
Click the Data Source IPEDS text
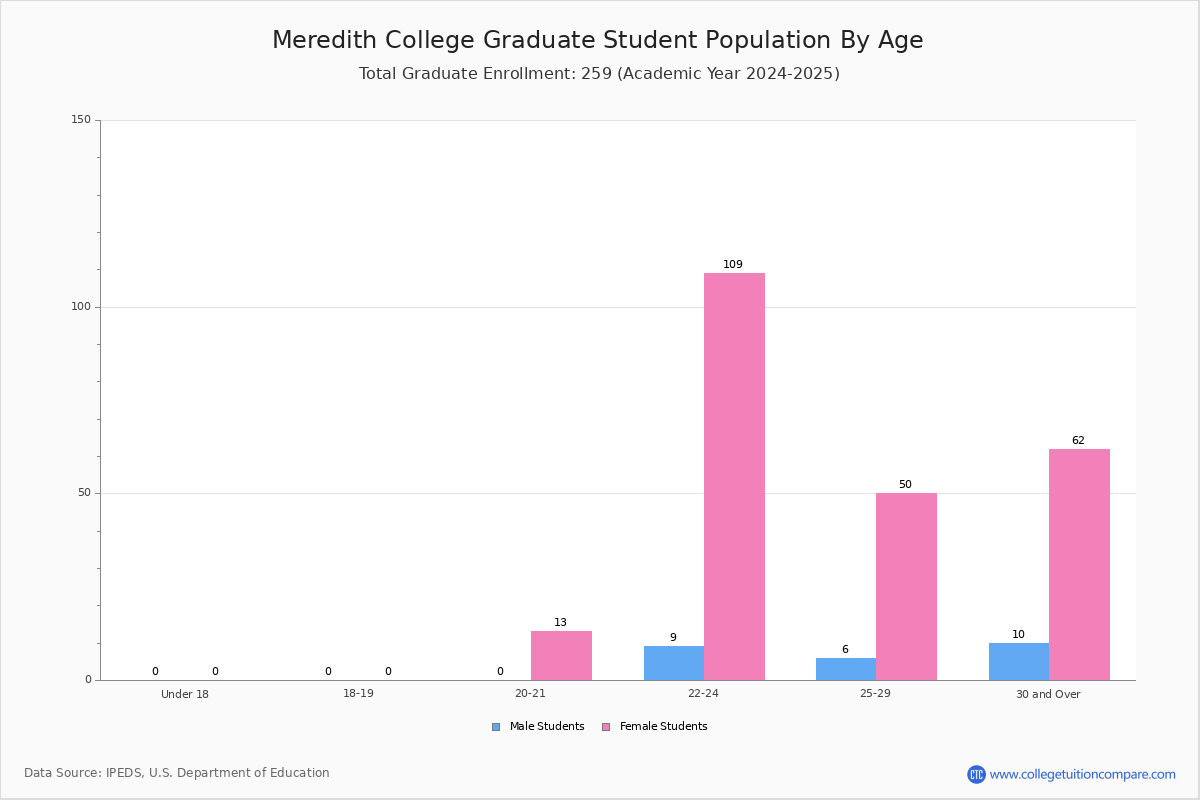(177, 773)
